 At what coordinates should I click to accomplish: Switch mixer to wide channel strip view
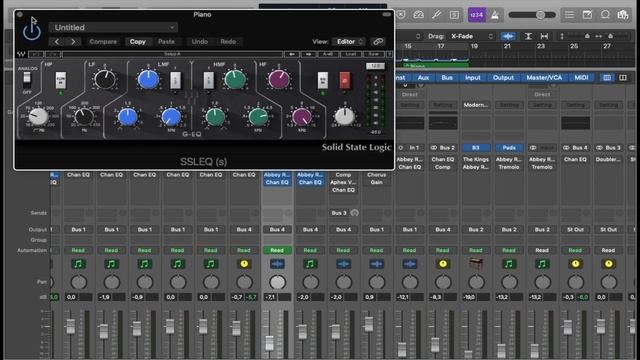pos(623,78)
